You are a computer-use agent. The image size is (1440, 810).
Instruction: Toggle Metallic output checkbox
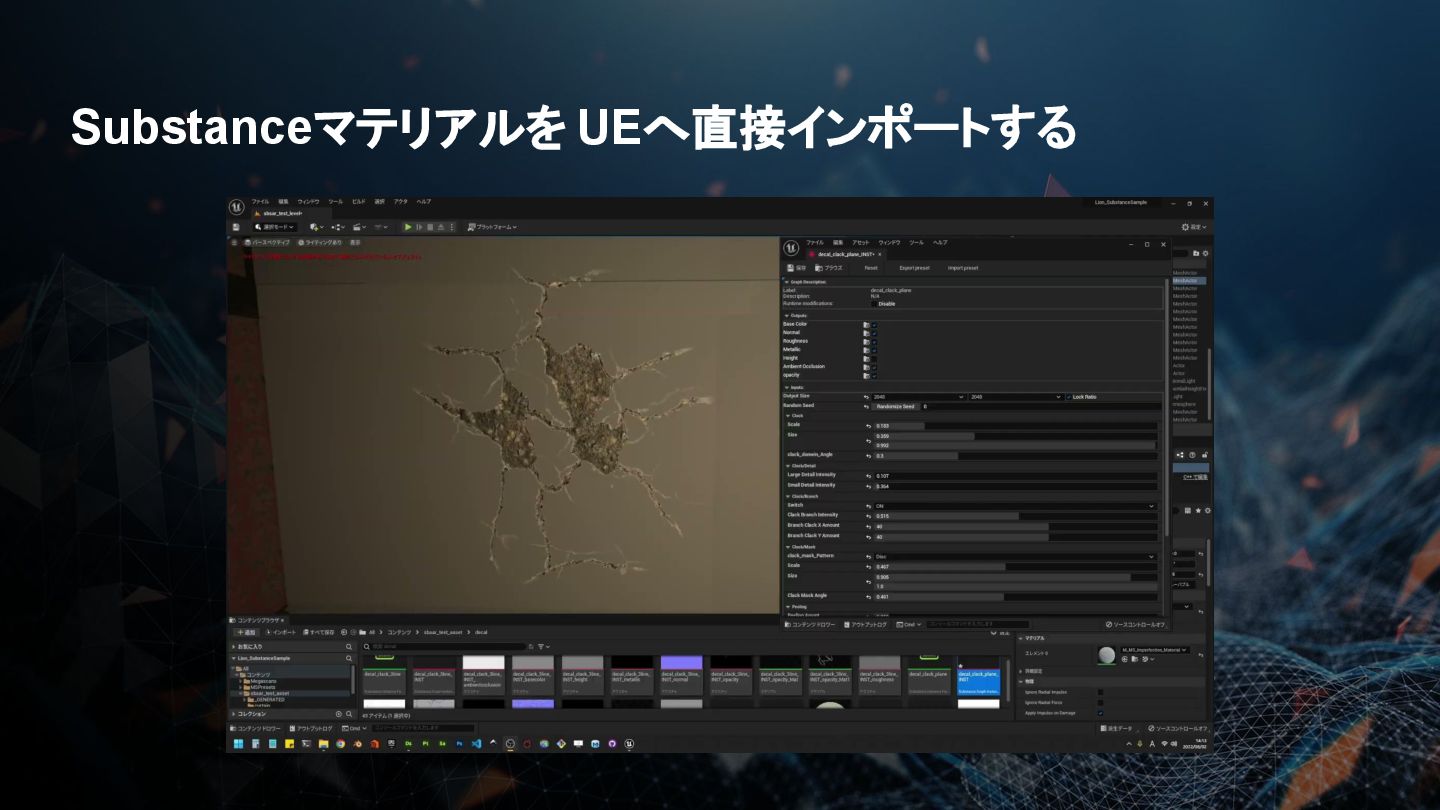[x=874, y=350]
